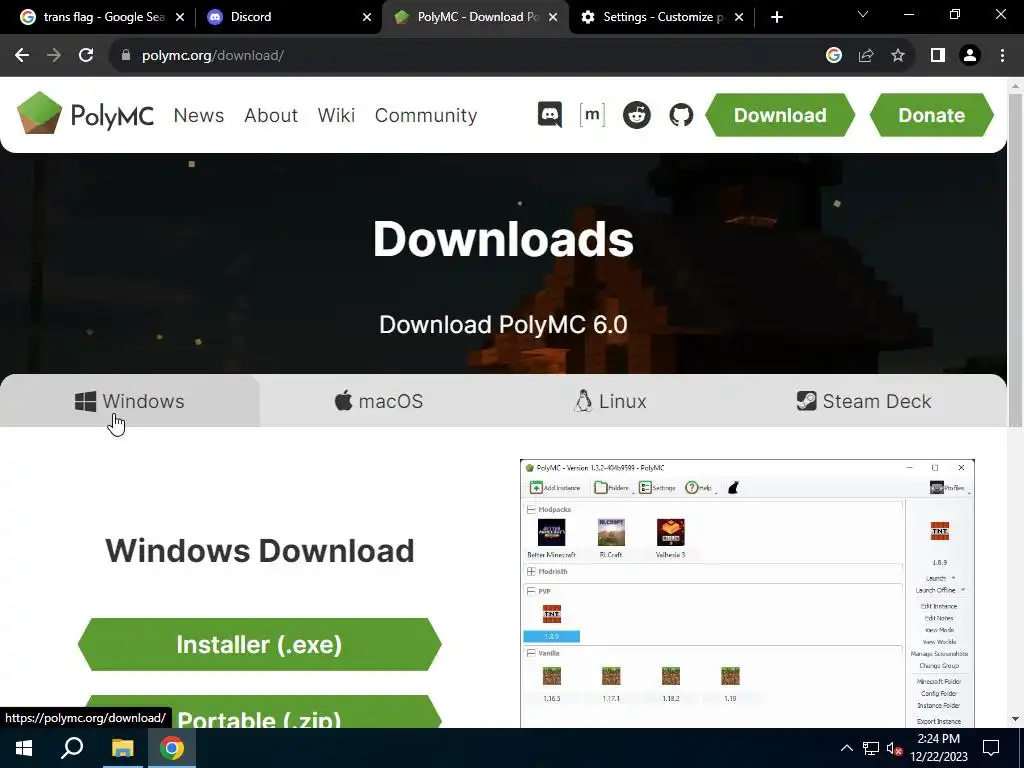This screenshot has height=768, width=1024.
Task: Open the Matrix chat icon link
Action: 592,115
